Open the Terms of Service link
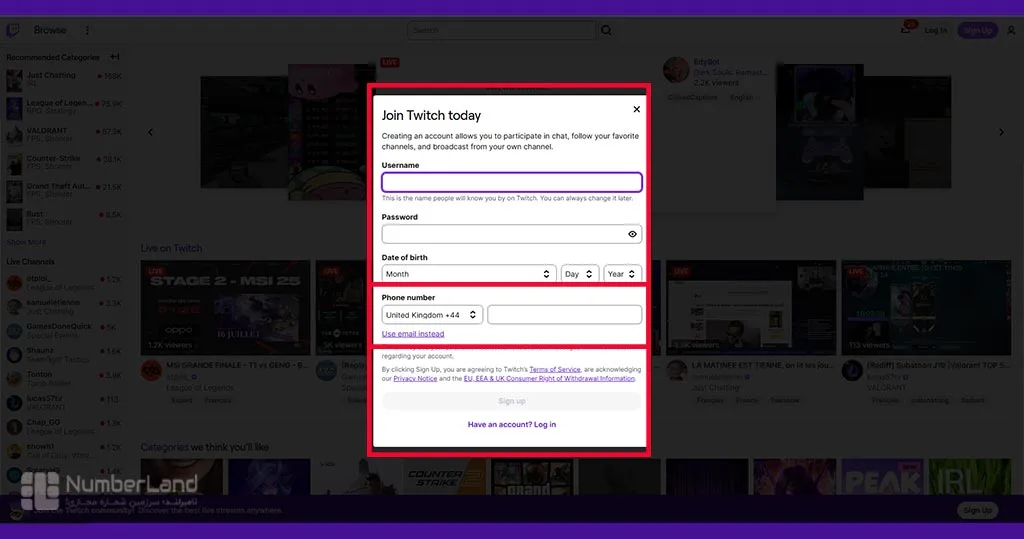The height and width of the screenshot is (539, 1024). pyautogui.click(x=554, y=369)
